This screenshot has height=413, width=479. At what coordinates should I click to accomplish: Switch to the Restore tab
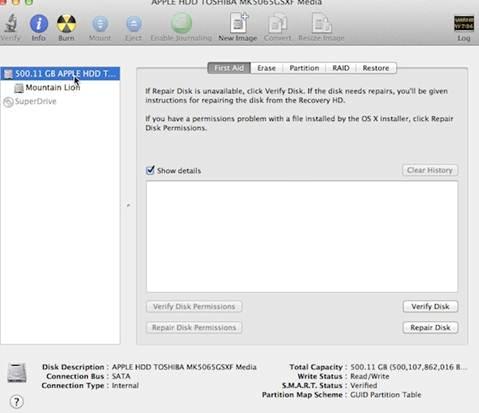(x=376, y=68)
